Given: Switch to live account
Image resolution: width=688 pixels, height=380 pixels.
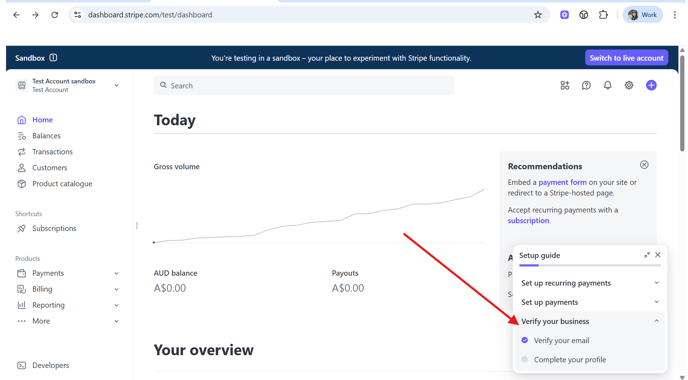Looking at the screenshot, I should tap(626, 58).
